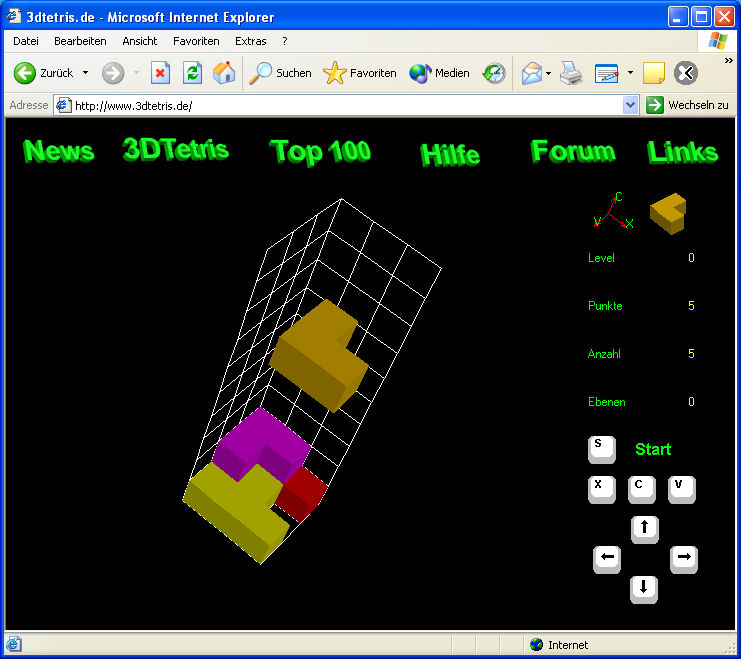The image size is (741, 659).
Task: Click the green Start label
Action: point(653,449)
